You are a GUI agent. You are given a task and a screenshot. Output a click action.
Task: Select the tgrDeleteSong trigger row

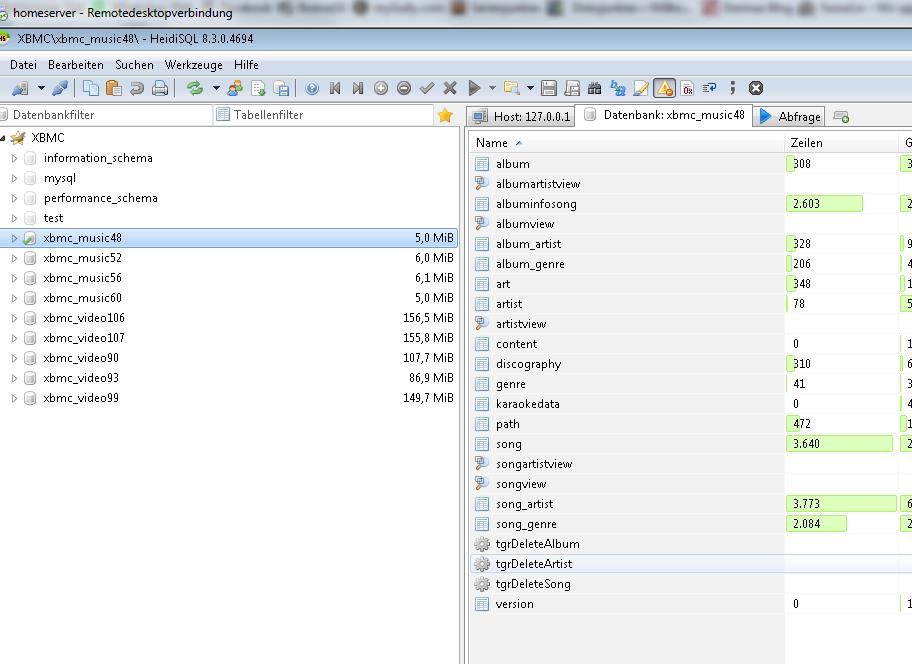point(533,584)
